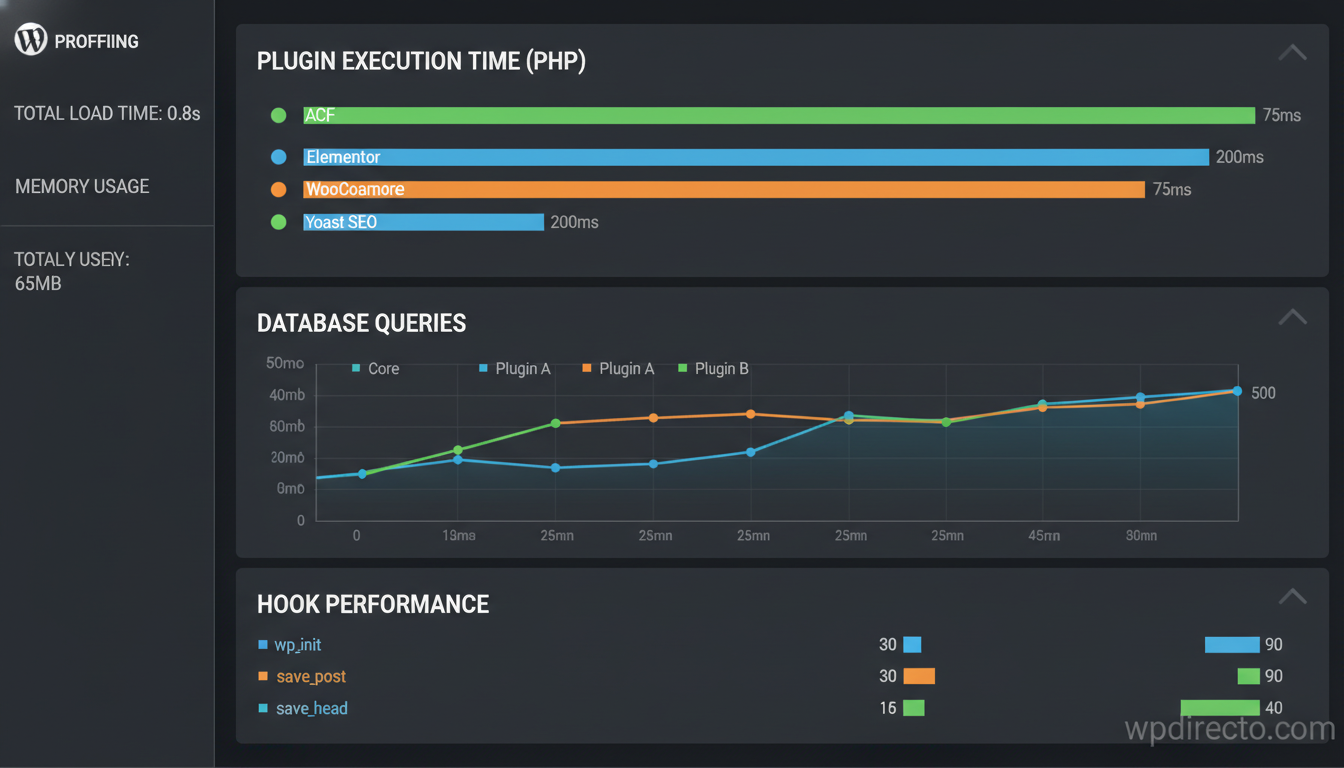Click the 200ms value beside the Elementor bar
This screenshot has height=768, width=1344.
pyautogui.click(x=1240, y=157)
